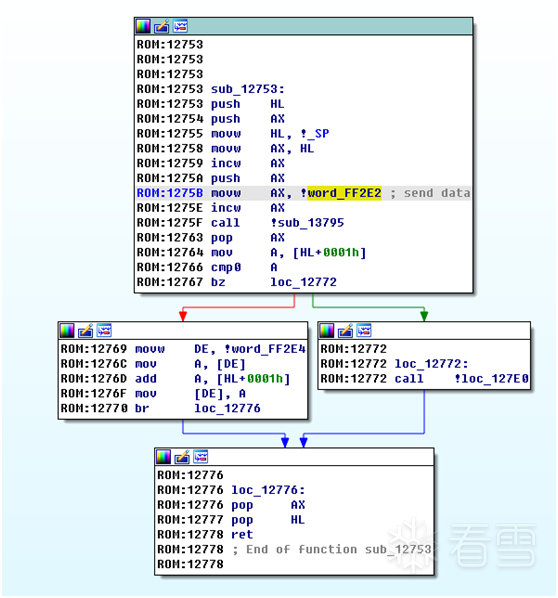Click the pencil icon of the ROM:12769 node
558x598 pixels.
coord(85,331)
